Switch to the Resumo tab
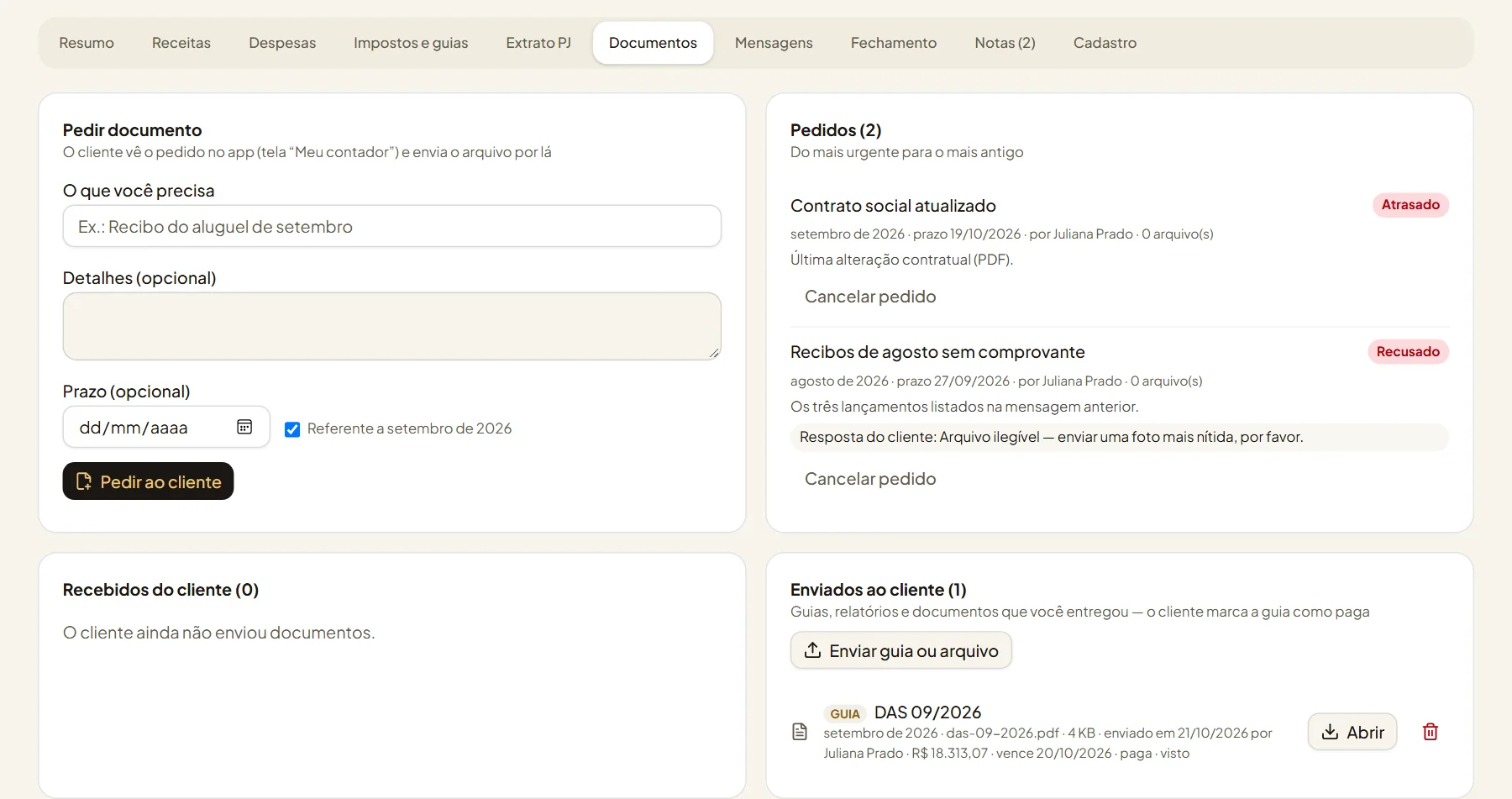 pyautogui.click(x=87, y=43)
